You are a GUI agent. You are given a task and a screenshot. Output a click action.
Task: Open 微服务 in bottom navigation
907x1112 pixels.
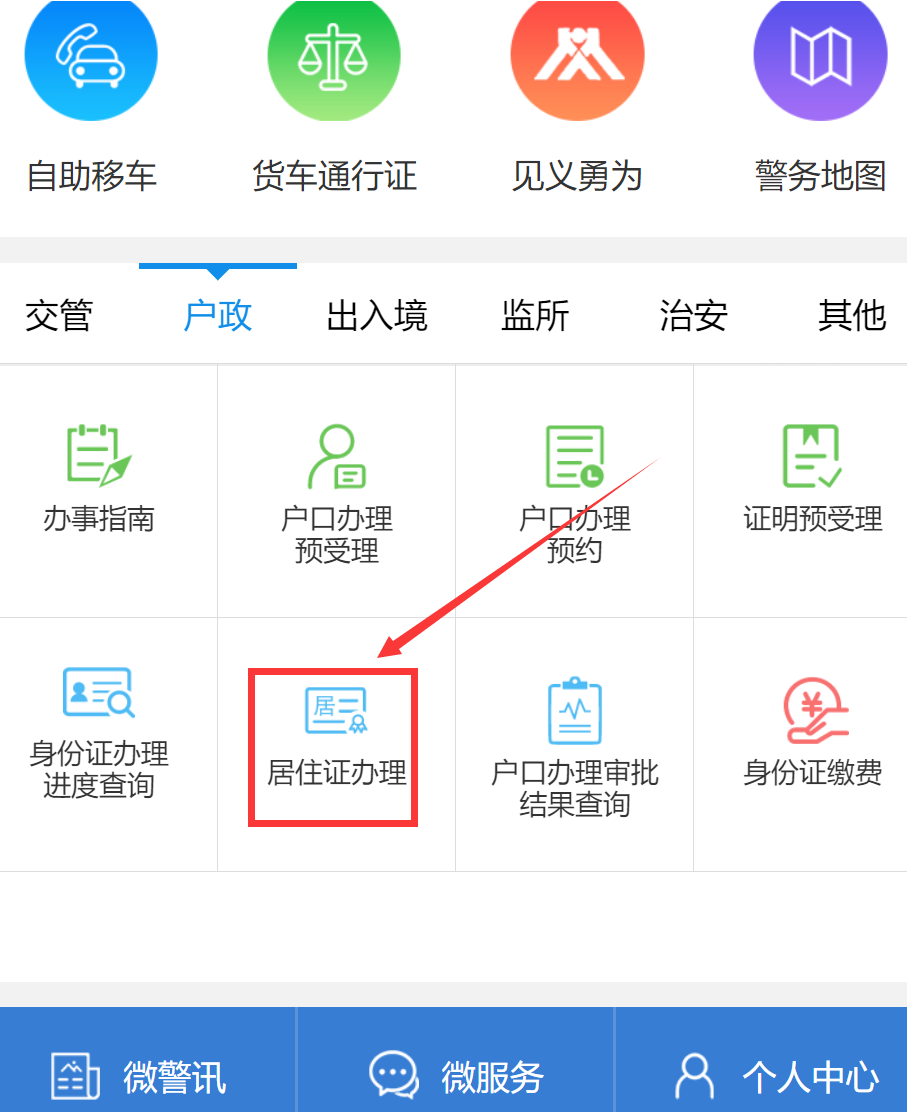coord(456,1076)
